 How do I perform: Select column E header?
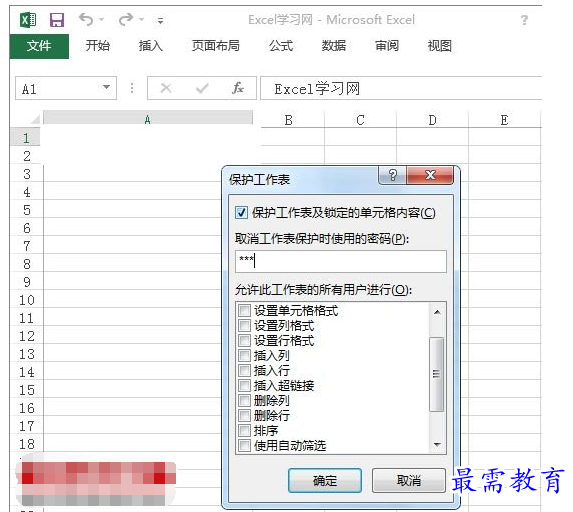[x=504, y=120]
